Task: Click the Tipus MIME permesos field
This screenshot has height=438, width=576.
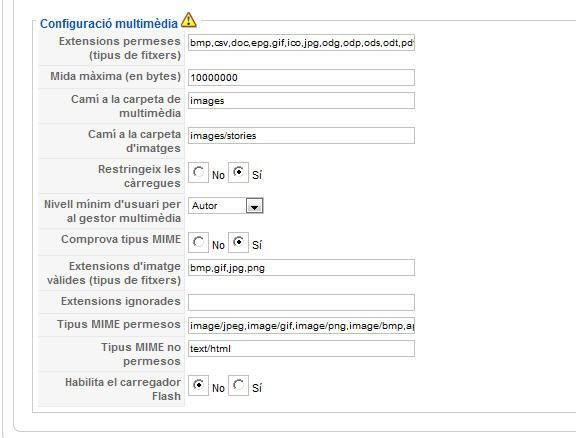Action: point(301,326)
